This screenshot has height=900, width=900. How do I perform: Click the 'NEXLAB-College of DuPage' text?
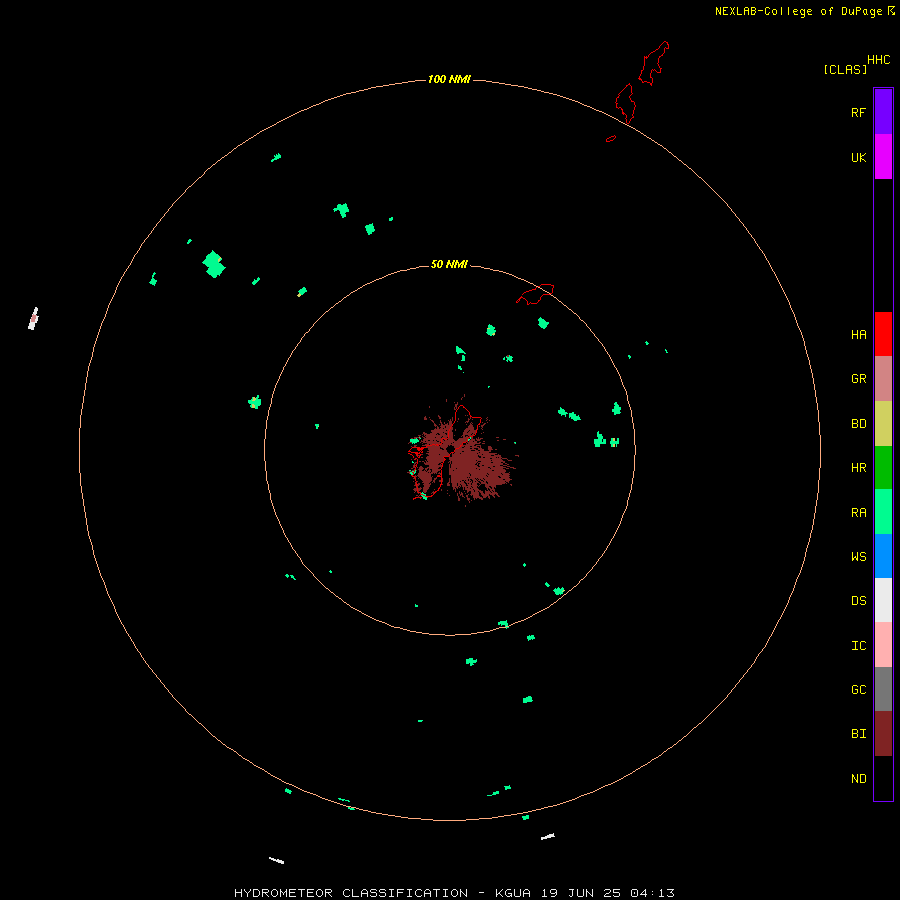pos(798,11)
